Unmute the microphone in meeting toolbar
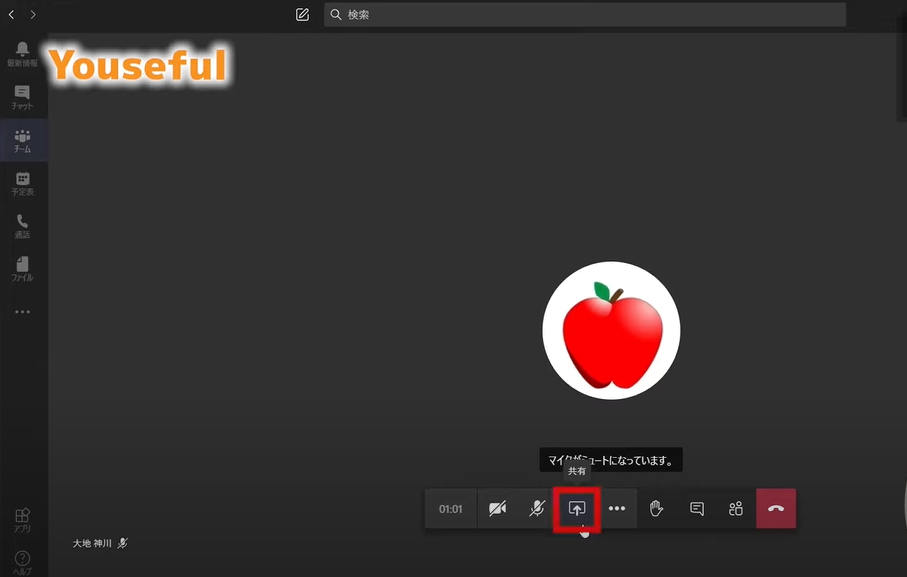Image resolution: width=907 pixels, height=577 pixels. [537, 509]
